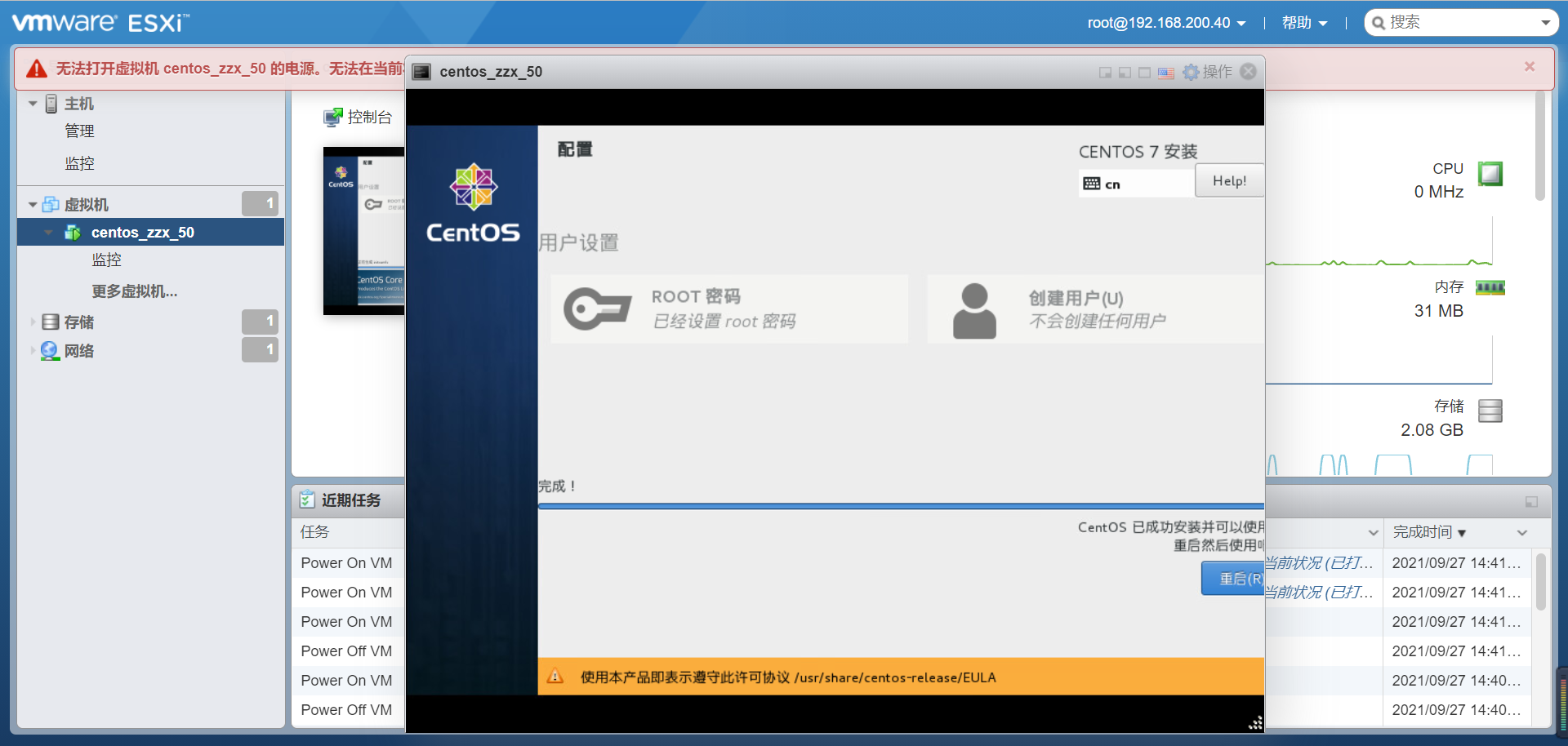Click the VM console thumbnail preview
Viewport: 1568px width, 746px height.
coord(364,231)
